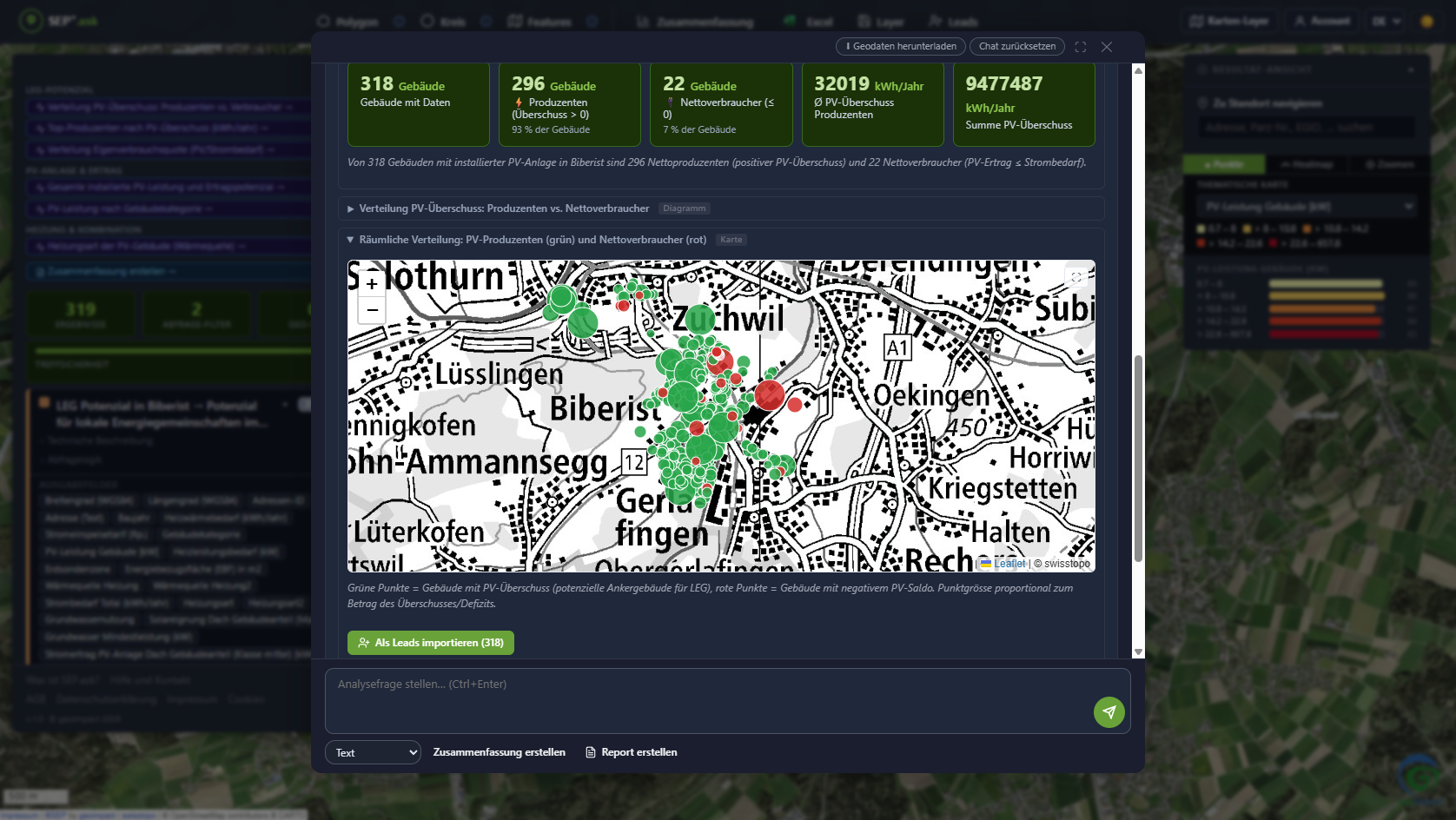Open Leads from the top toolbar

pyautogui.click(x=953, y=22)
